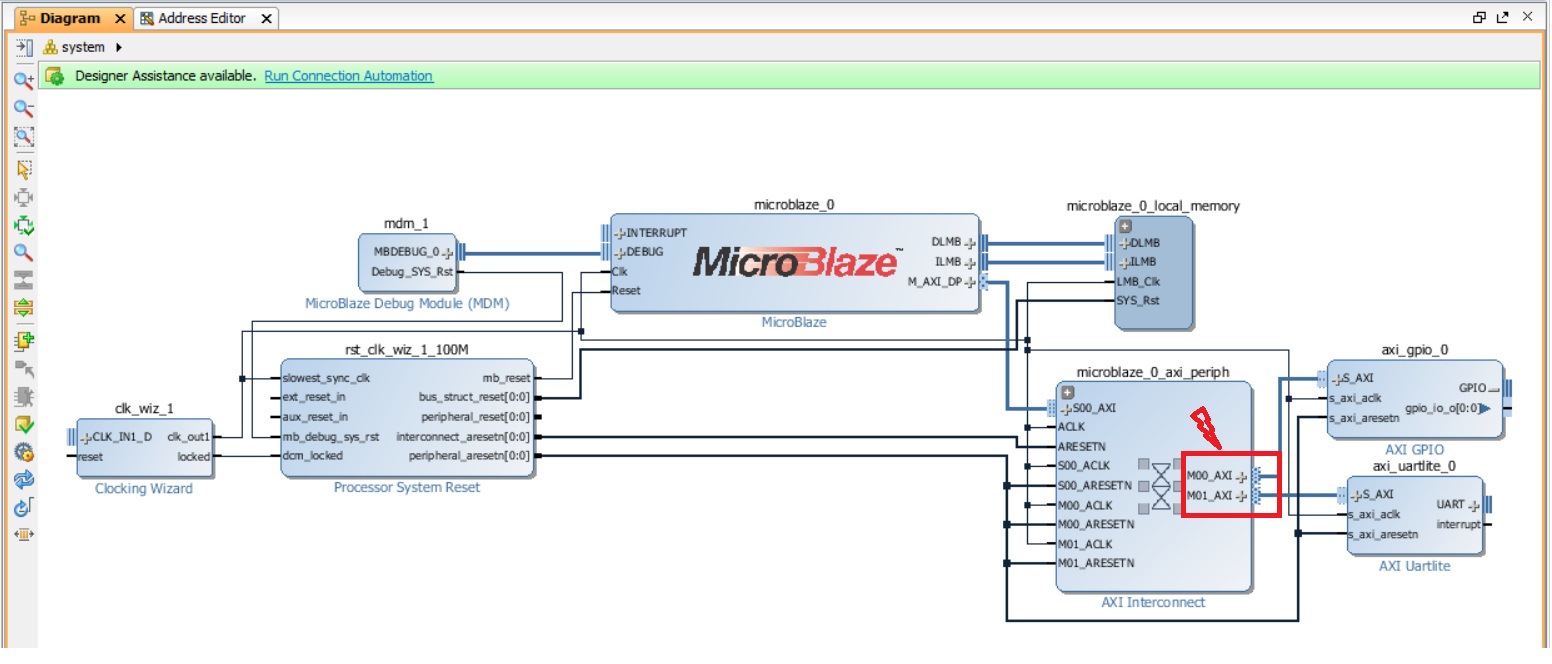Expand the M00_AXI interface pin
1552x664 pixels.
click(x=1241, y=476)
